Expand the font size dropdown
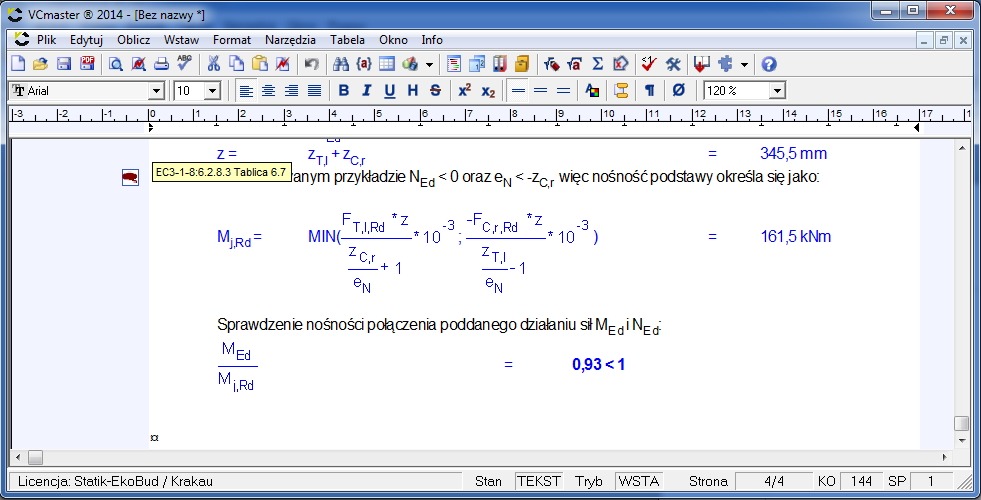Viewport: 981px width, 500px height. pos(212,91)
